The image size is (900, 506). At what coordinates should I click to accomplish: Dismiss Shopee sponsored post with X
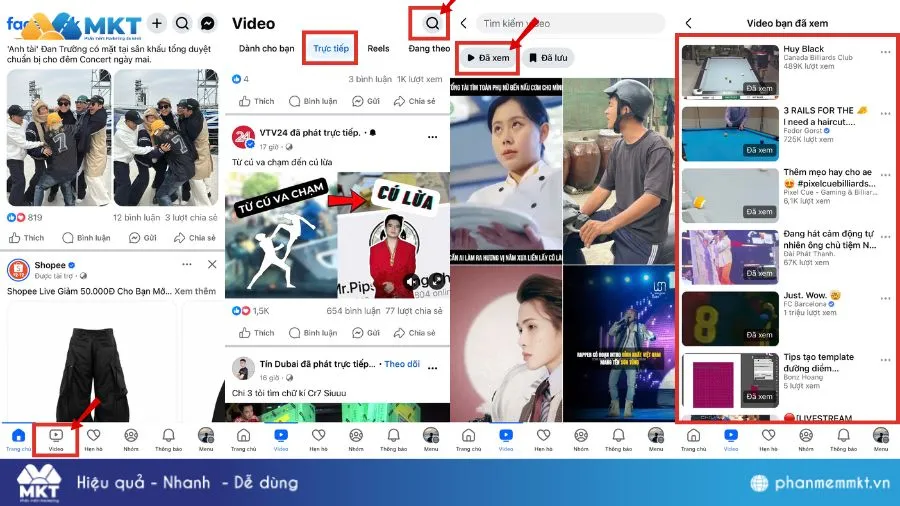tap(212, 264)
